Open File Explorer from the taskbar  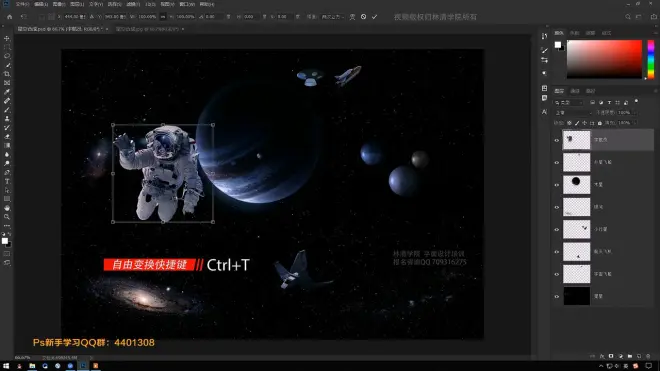click(32, 366)
